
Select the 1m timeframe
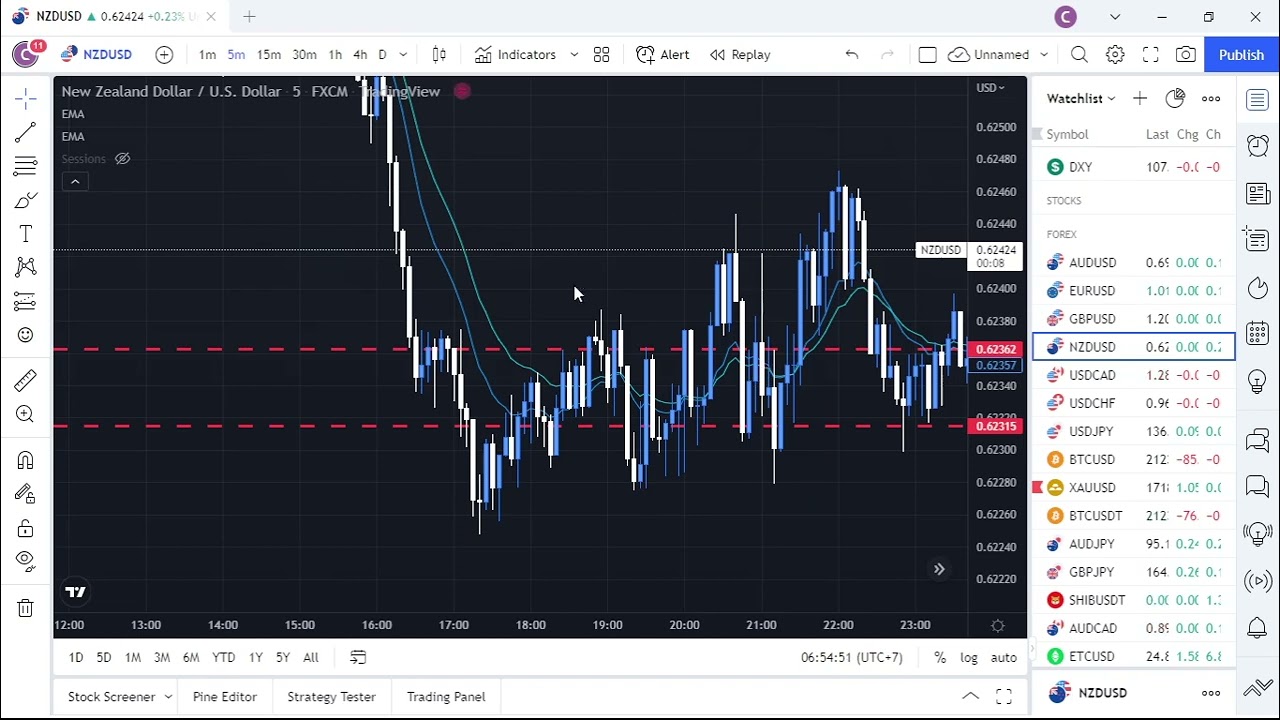207,55
